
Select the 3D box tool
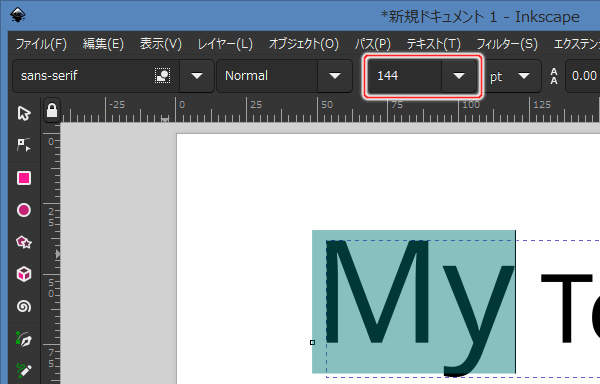24,274
